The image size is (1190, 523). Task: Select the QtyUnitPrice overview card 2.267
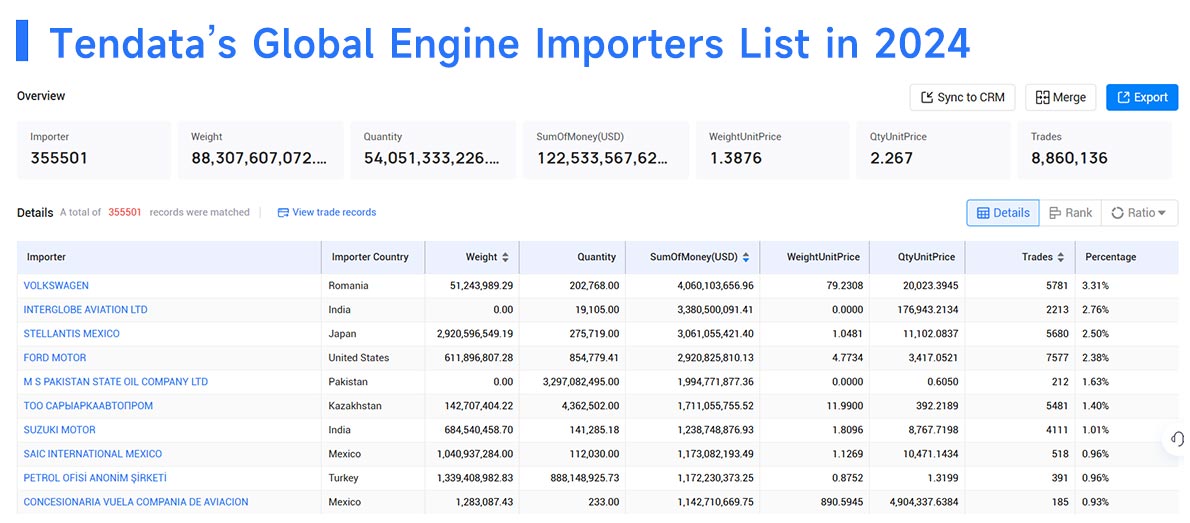pyautogui.click(x=933, y=150)
